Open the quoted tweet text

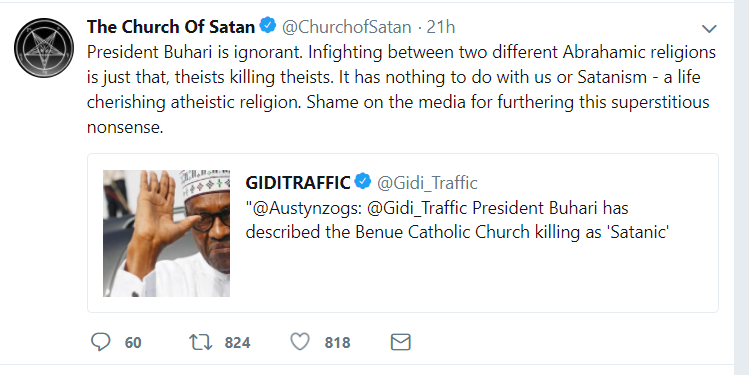(457, 220)
